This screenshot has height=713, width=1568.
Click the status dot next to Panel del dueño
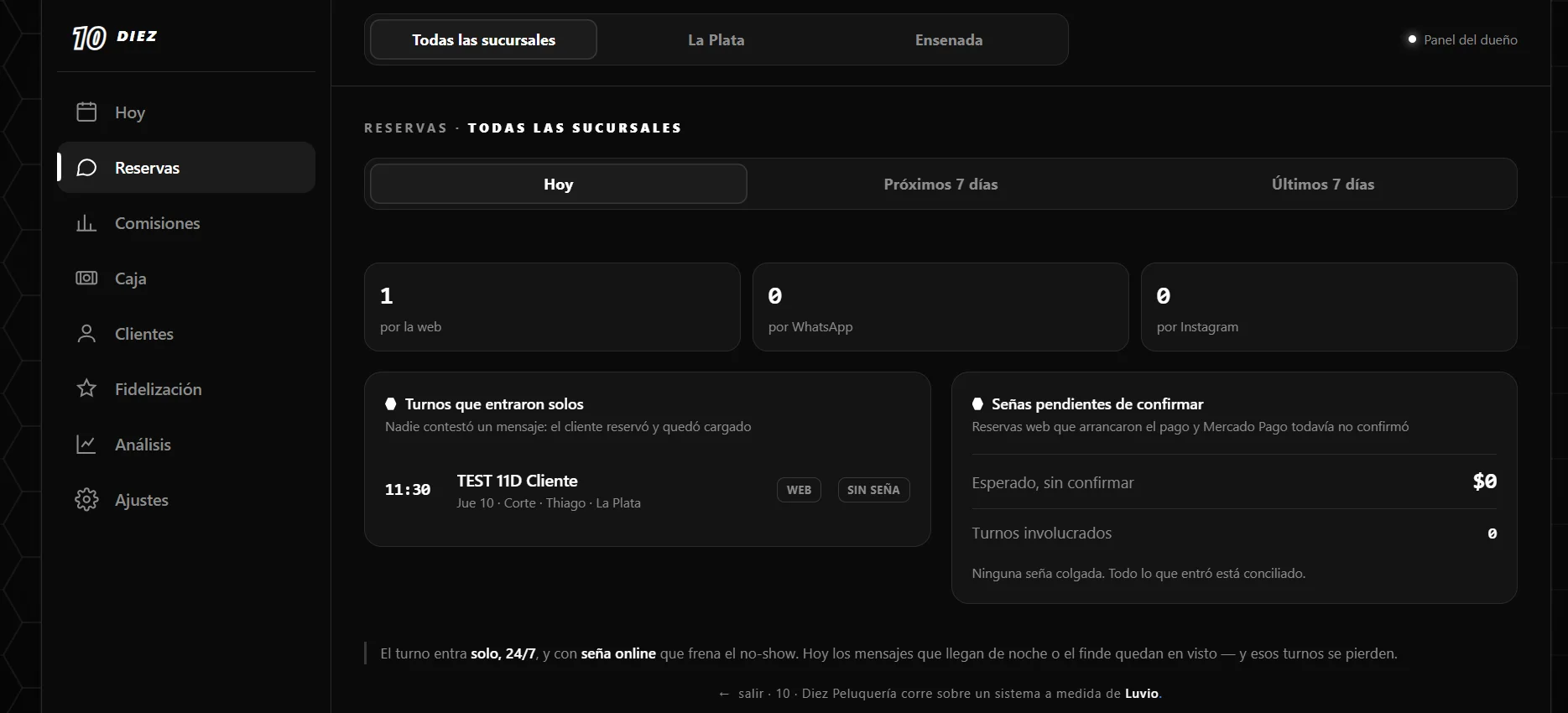(1412, 39)
